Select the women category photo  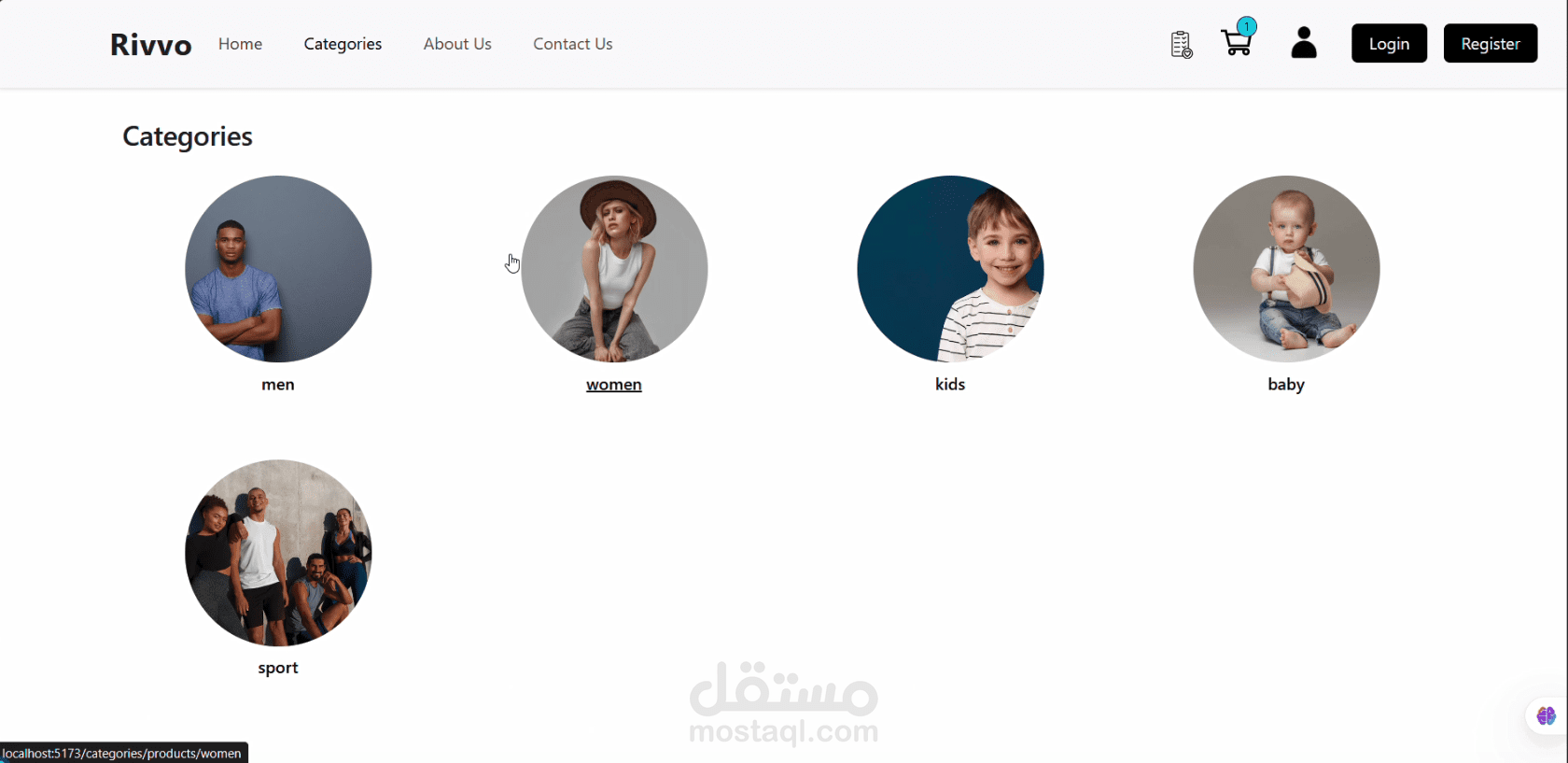click(614, 269)
